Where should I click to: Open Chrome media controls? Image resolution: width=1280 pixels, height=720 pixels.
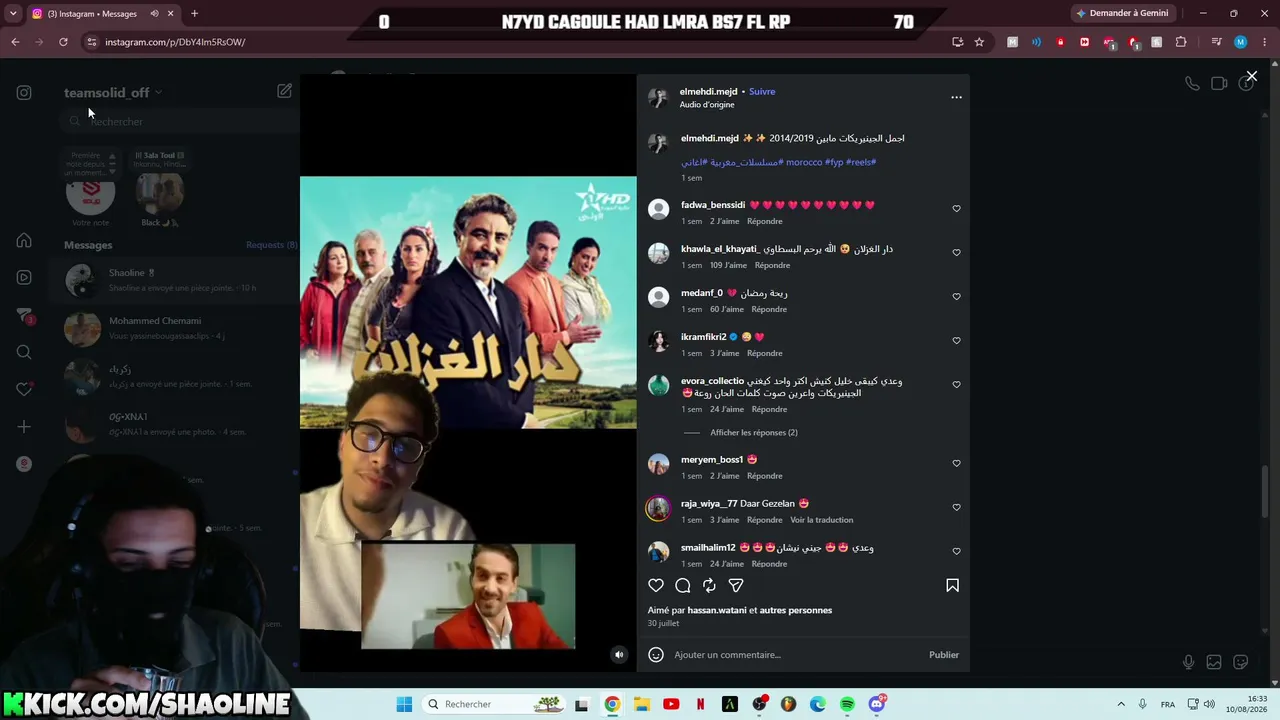(x=1216, y=42)
